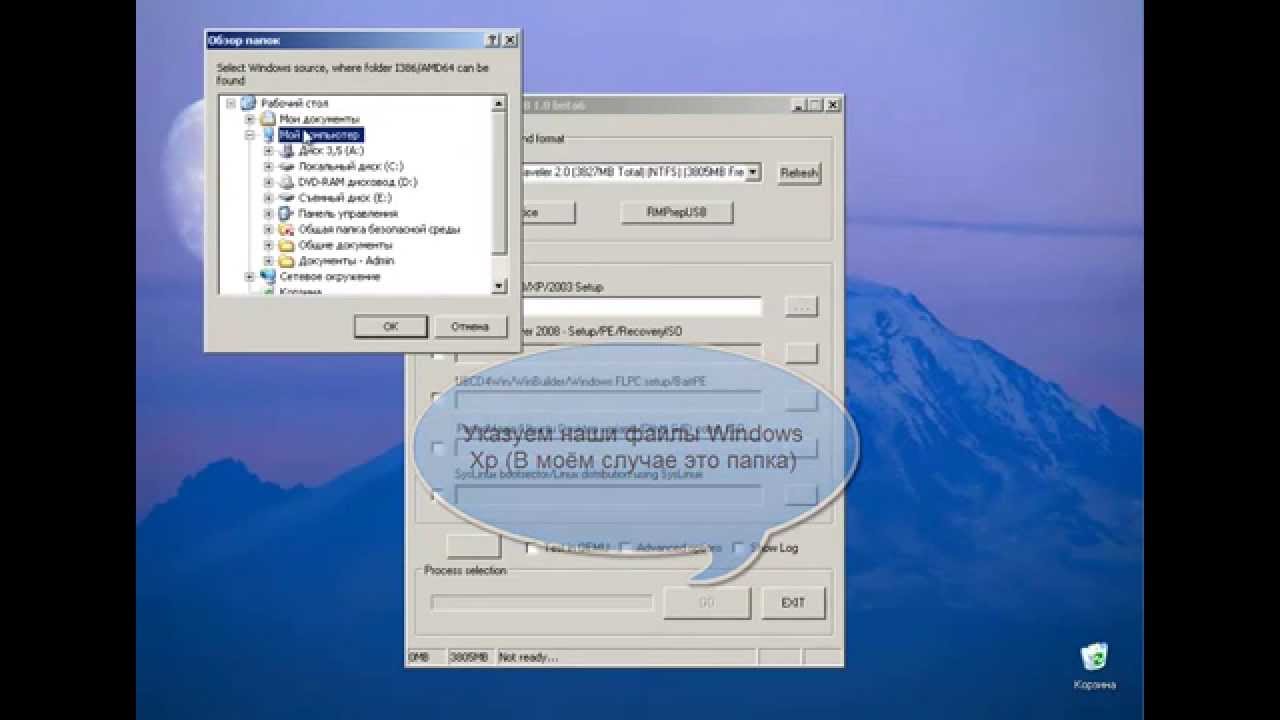Select Общие документы label
This screenshot has width=1280, height=720.
(x=345, y=245)
